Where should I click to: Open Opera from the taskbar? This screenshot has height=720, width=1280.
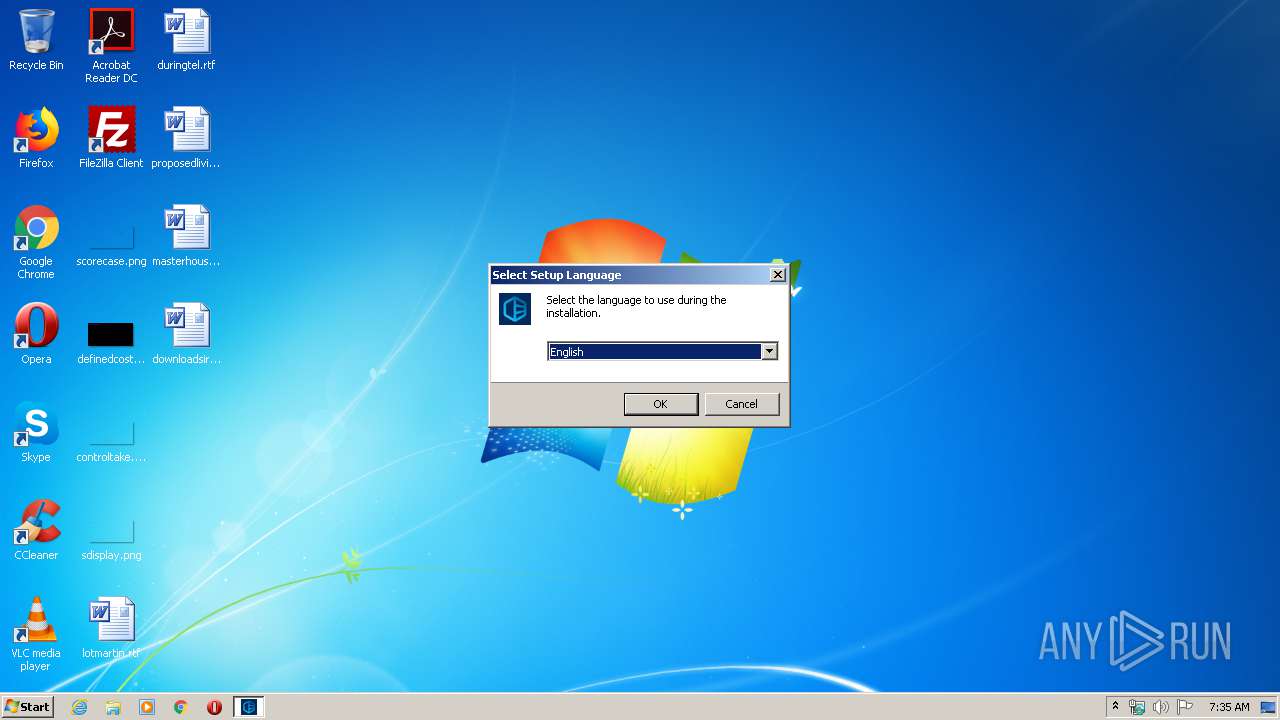point(214,707)
